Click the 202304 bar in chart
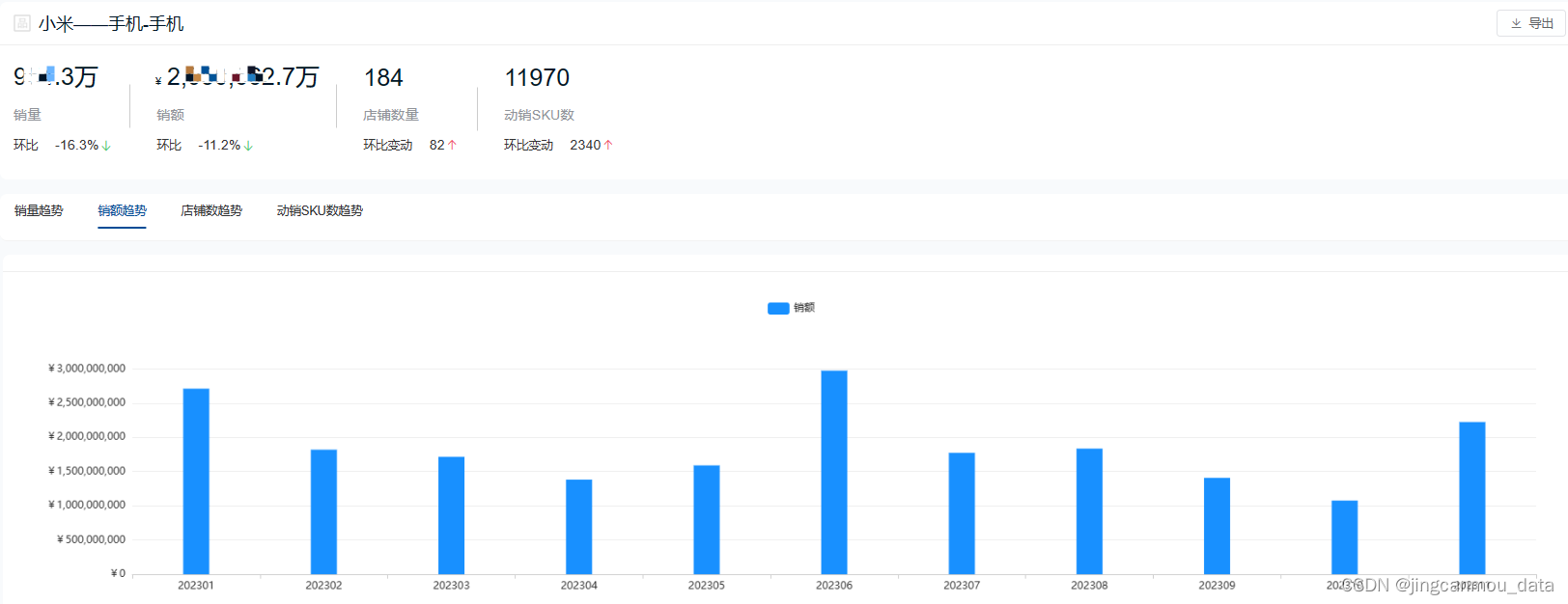Screen dimensions: 1568x604 tap(578, 527)
